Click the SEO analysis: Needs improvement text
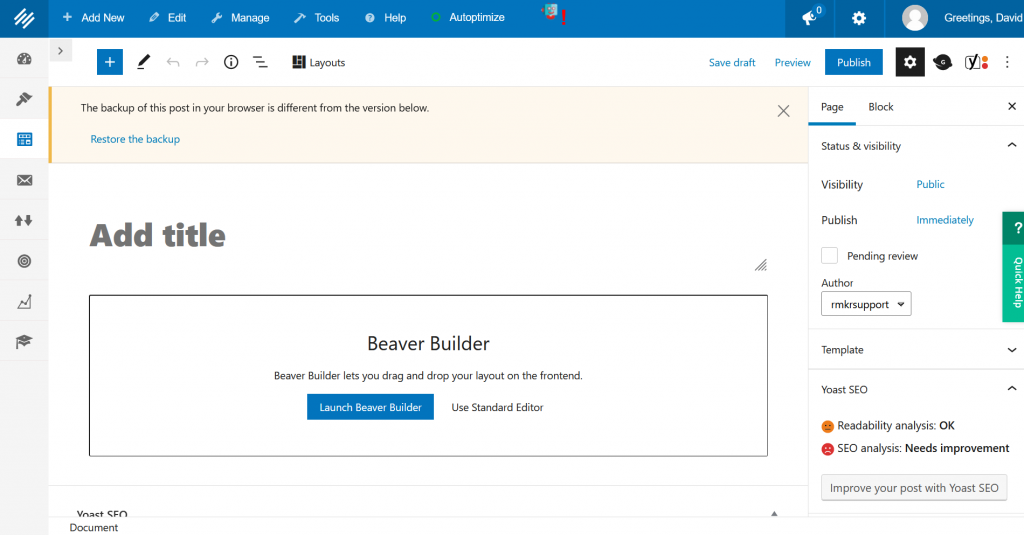The height and width of the screenshot is (535, 1024). pyautogui.click(x=923, y=448)
